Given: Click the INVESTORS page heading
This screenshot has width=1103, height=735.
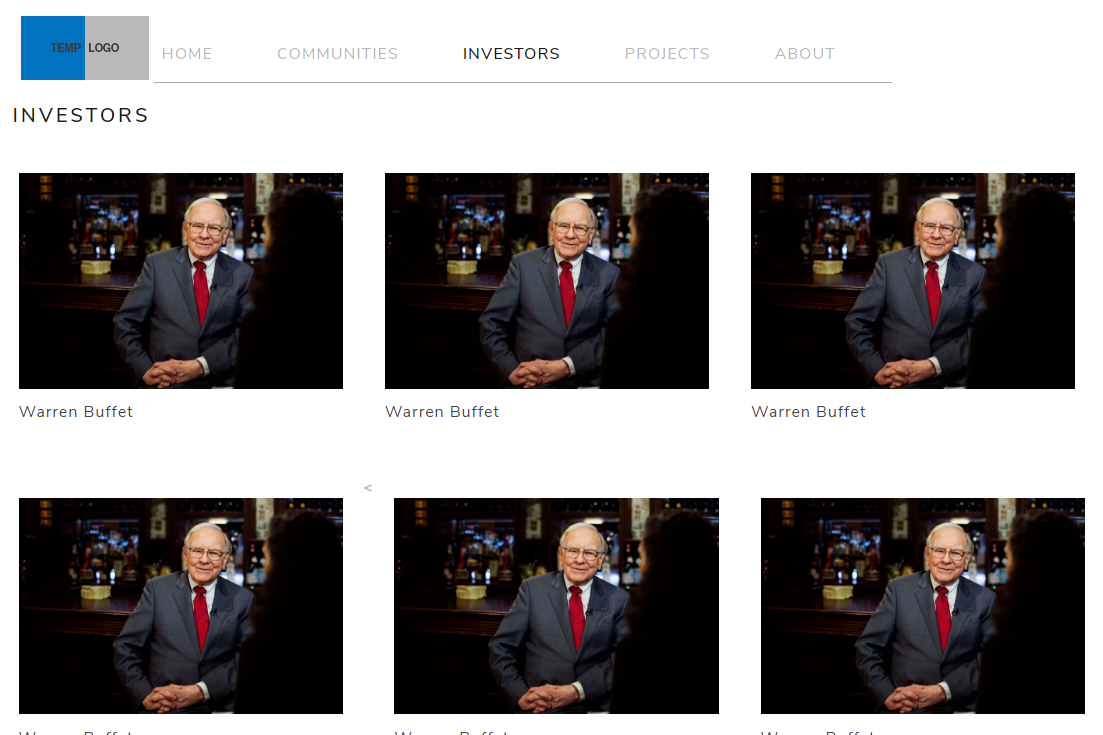Looking at the screenshot, I should coord(81,115).
